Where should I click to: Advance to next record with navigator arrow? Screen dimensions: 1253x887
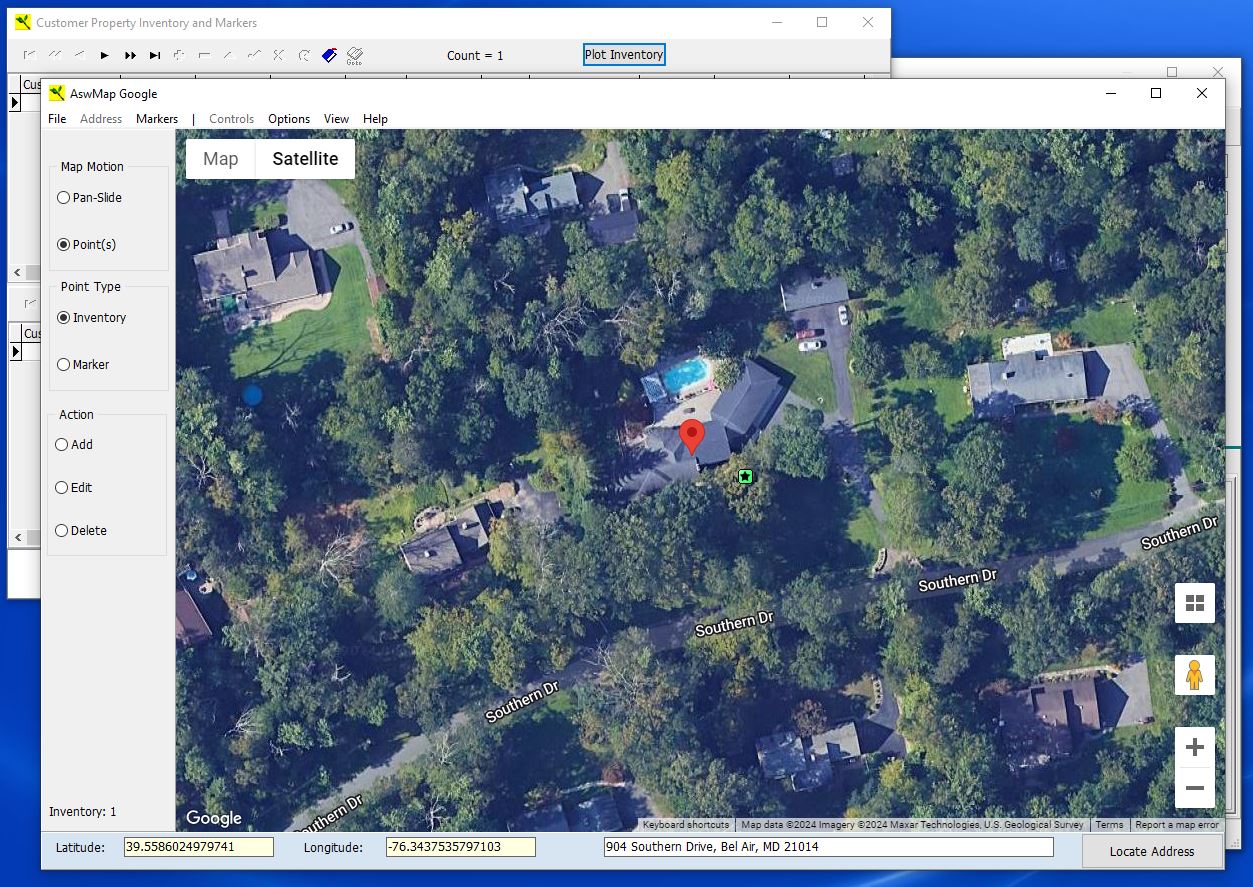pos(105,55)
